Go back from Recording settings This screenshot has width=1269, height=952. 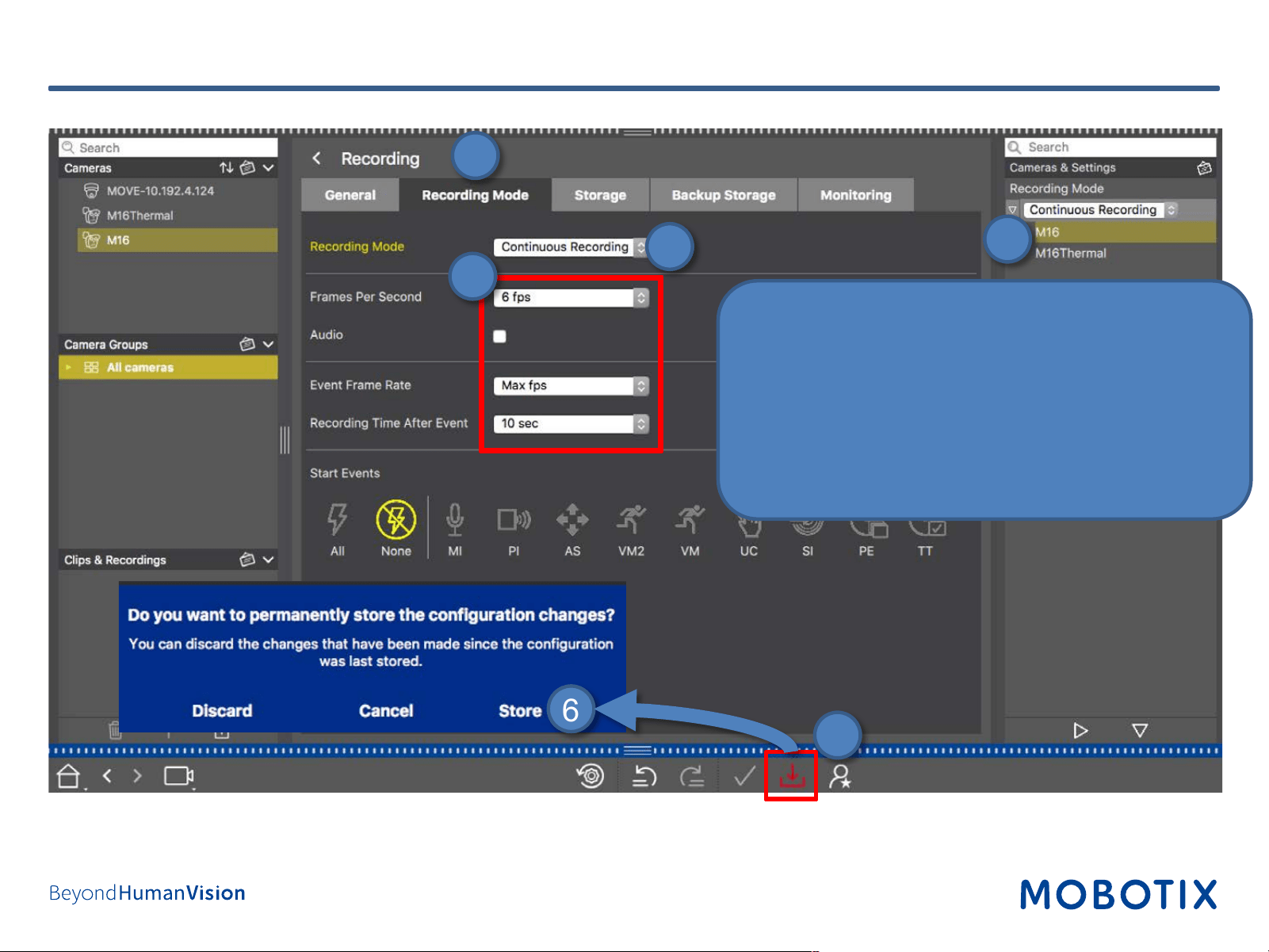(x=316, y=159)
